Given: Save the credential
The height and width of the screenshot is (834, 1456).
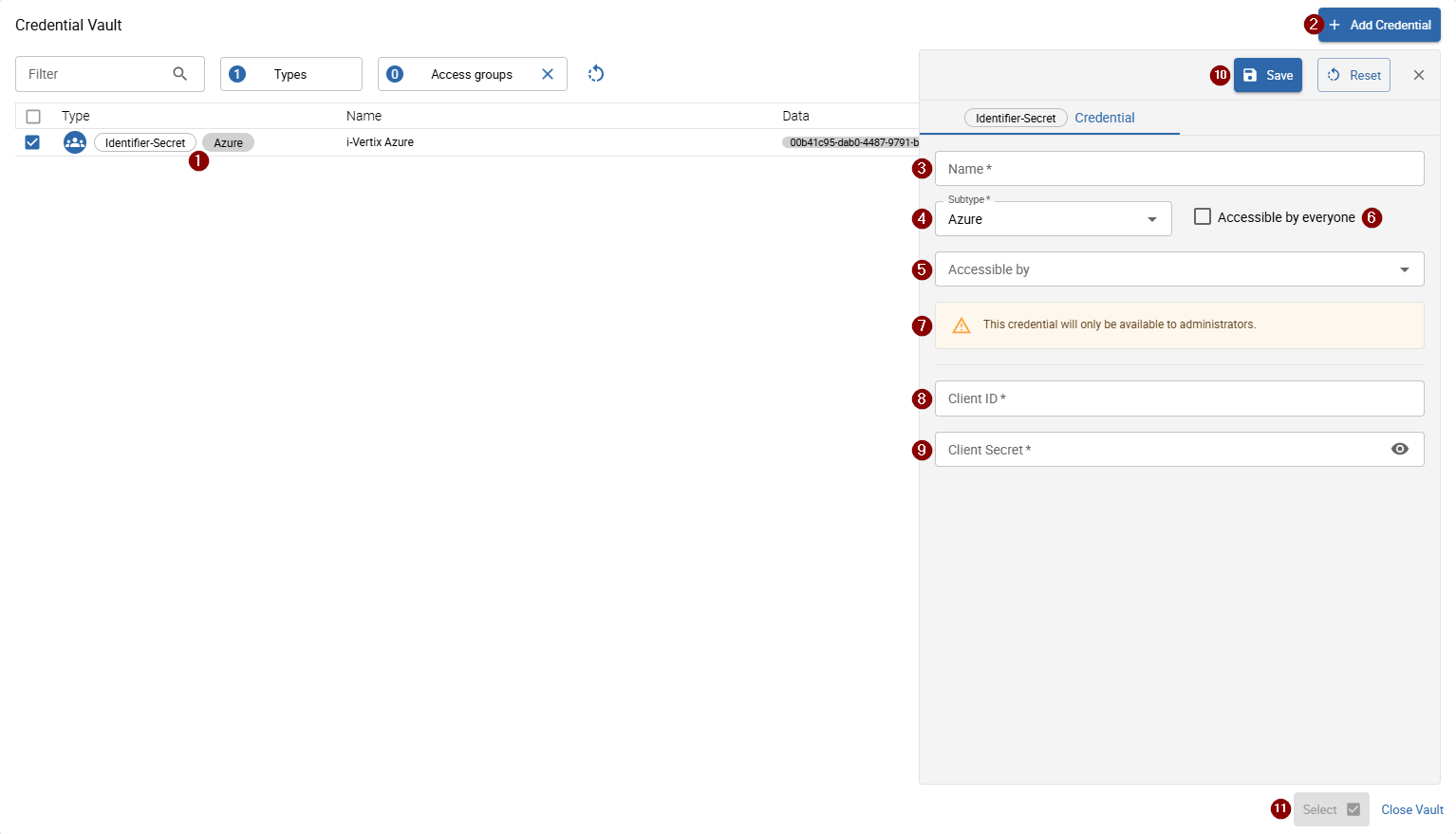Looking at the screenshot, I should point(1268,75).
